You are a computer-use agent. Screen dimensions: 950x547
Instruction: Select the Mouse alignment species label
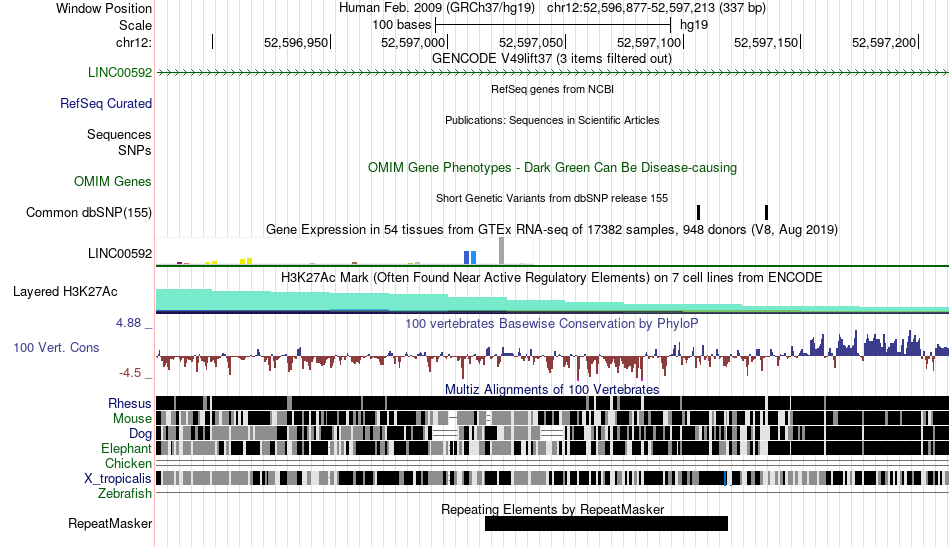[132, 419]
